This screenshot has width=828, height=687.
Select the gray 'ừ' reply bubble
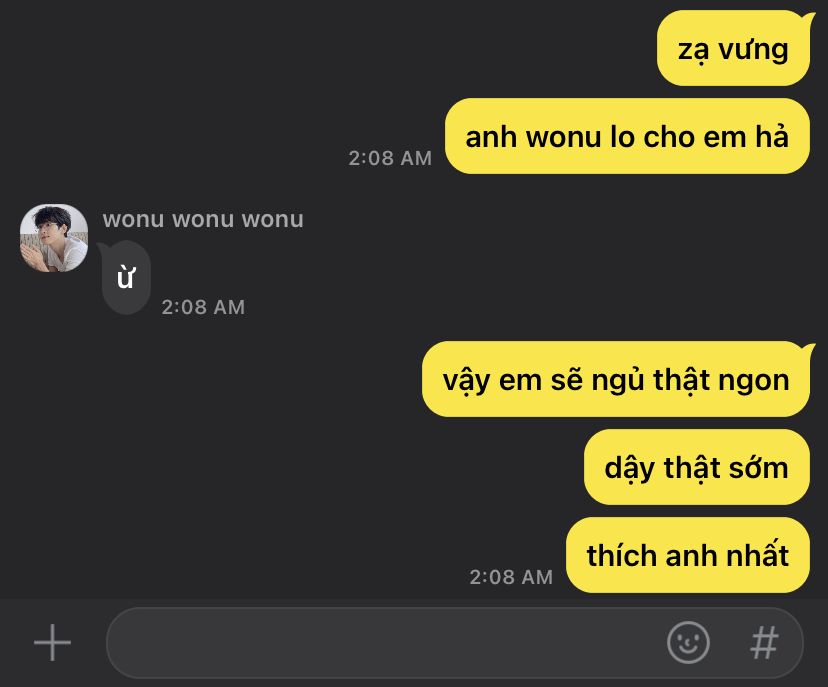(x=126, y=277)
